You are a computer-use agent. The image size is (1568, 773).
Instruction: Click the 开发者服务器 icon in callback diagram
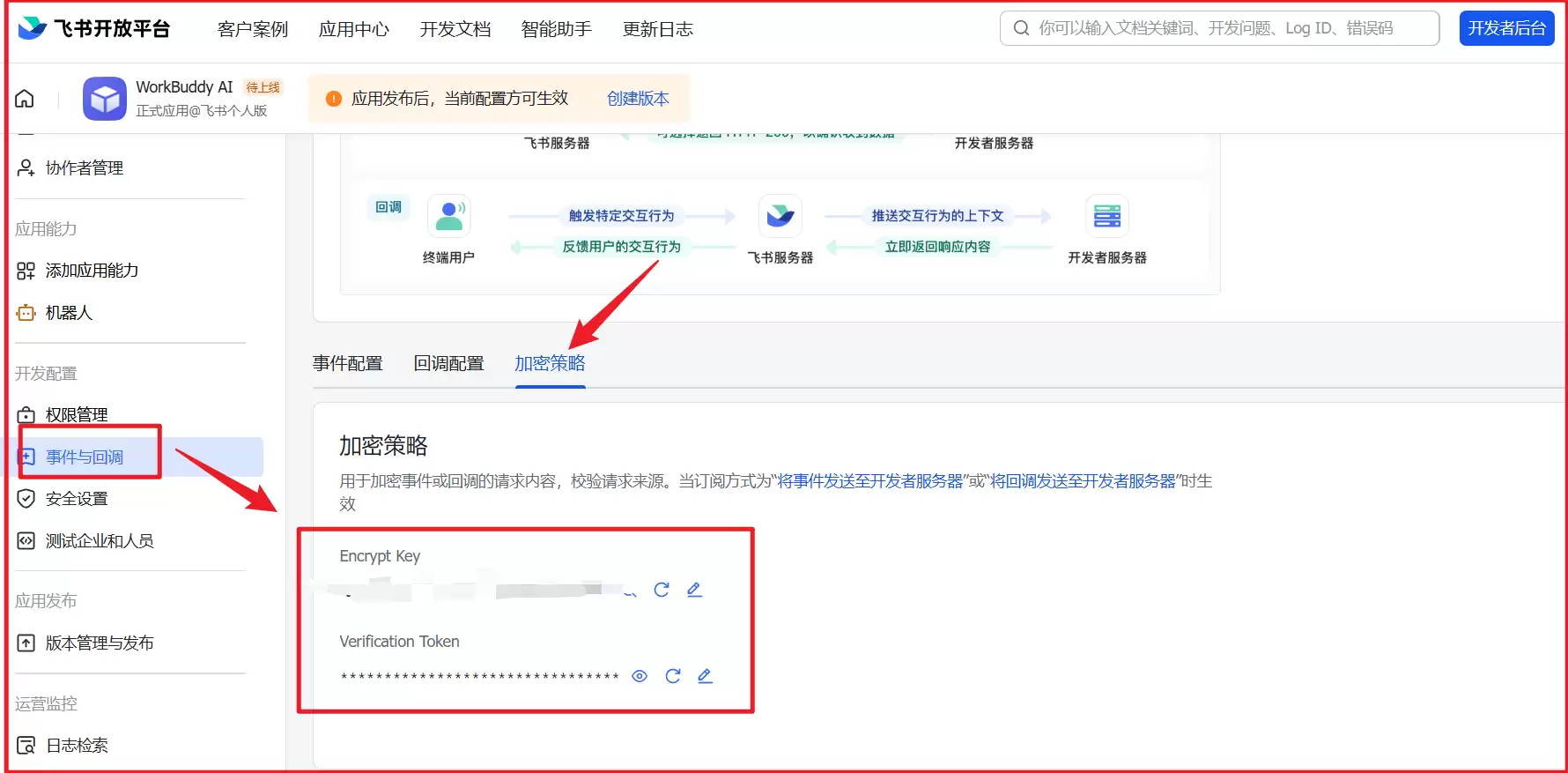(1107, 216)
